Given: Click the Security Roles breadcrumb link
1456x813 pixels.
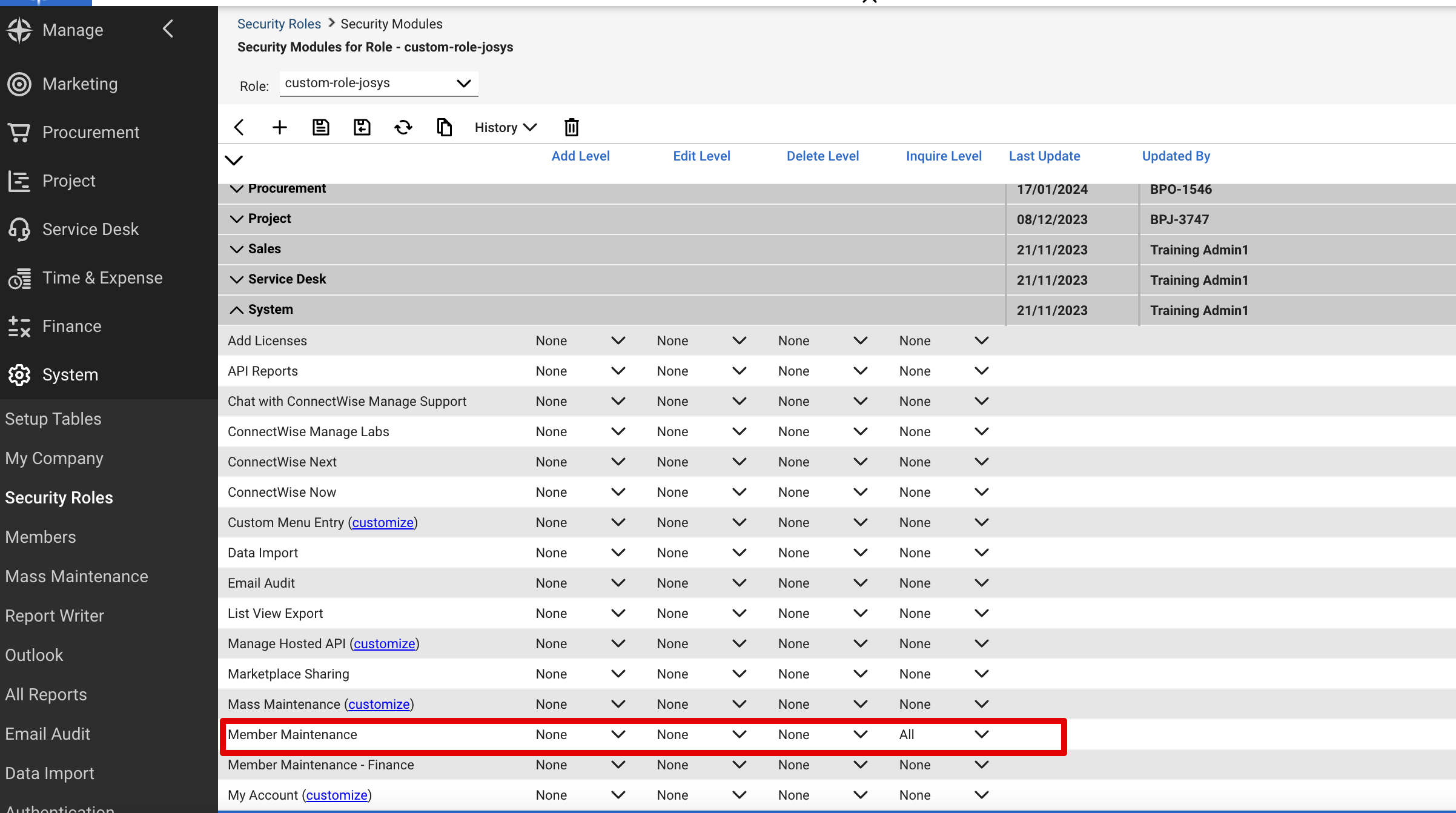Looking at the screenshot, I should (x=279, y=24).
